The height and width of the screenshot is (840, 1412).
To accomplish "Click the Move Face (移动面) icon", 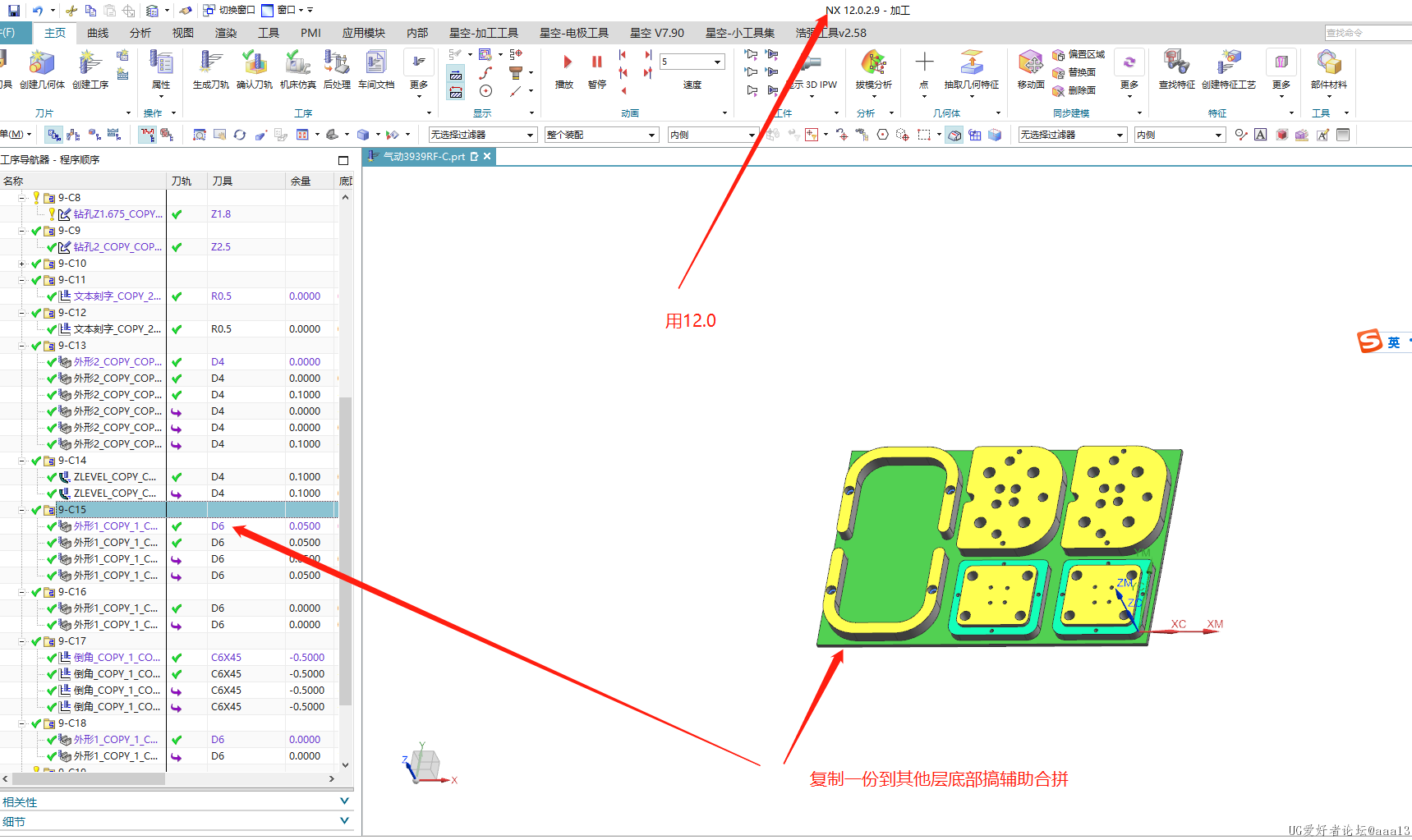I will pos(1031,63).
